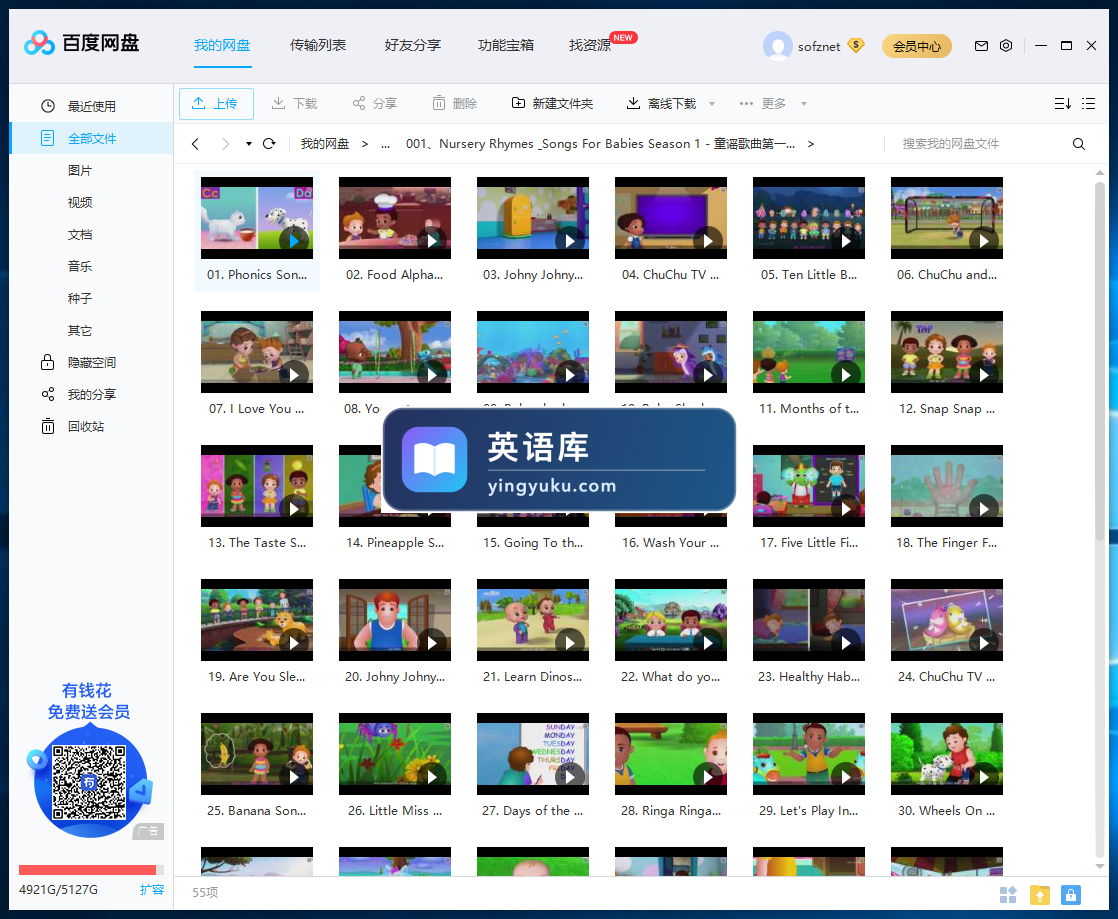This screenshot has height=919, width=1118.
Task: Click 离线下载 offline download button
Action: pos(662,103)
